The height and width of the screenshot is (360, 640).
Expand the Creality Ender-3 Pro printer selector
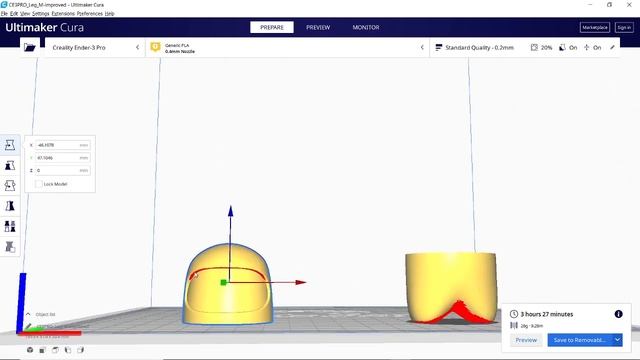tap(95, 47)
